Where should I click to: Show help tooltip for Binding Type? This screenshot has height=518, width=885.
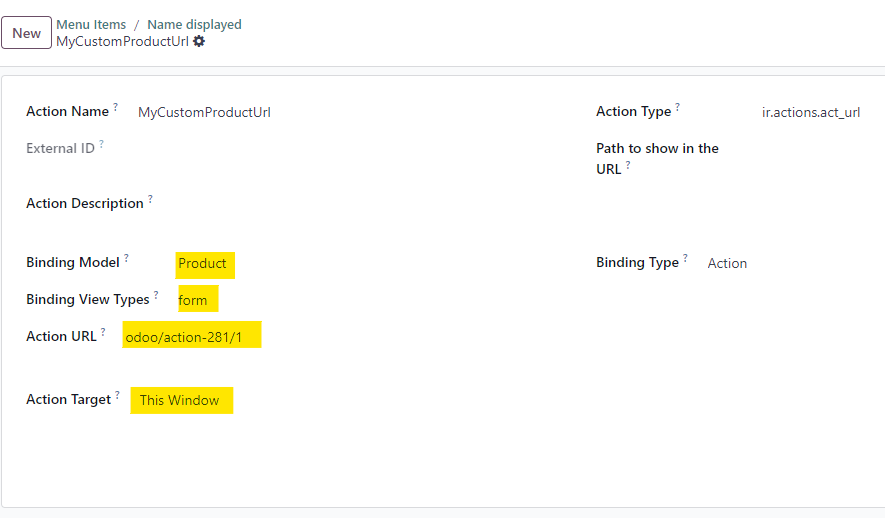685,257
